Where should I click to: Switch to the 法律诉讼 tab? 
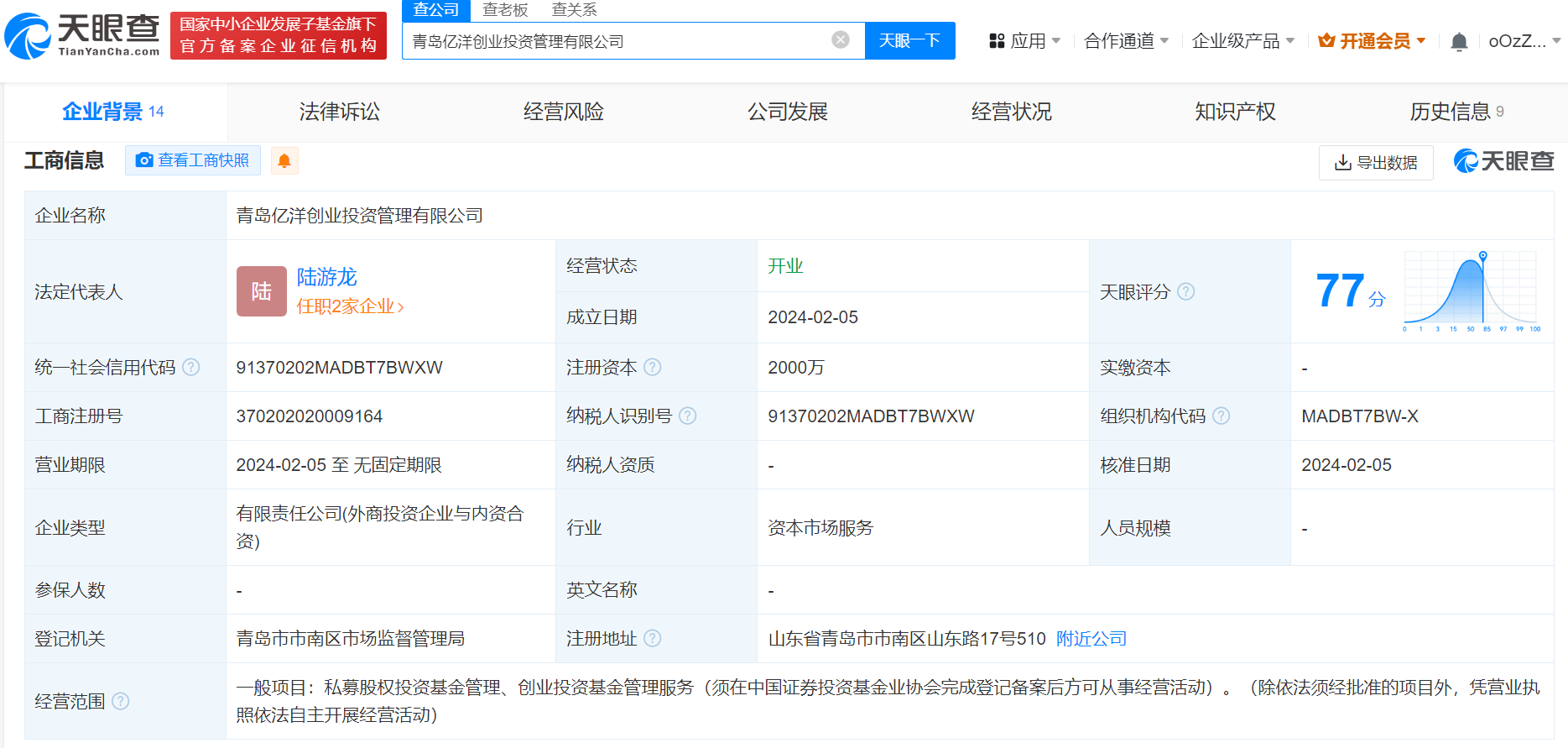point(339,112)
